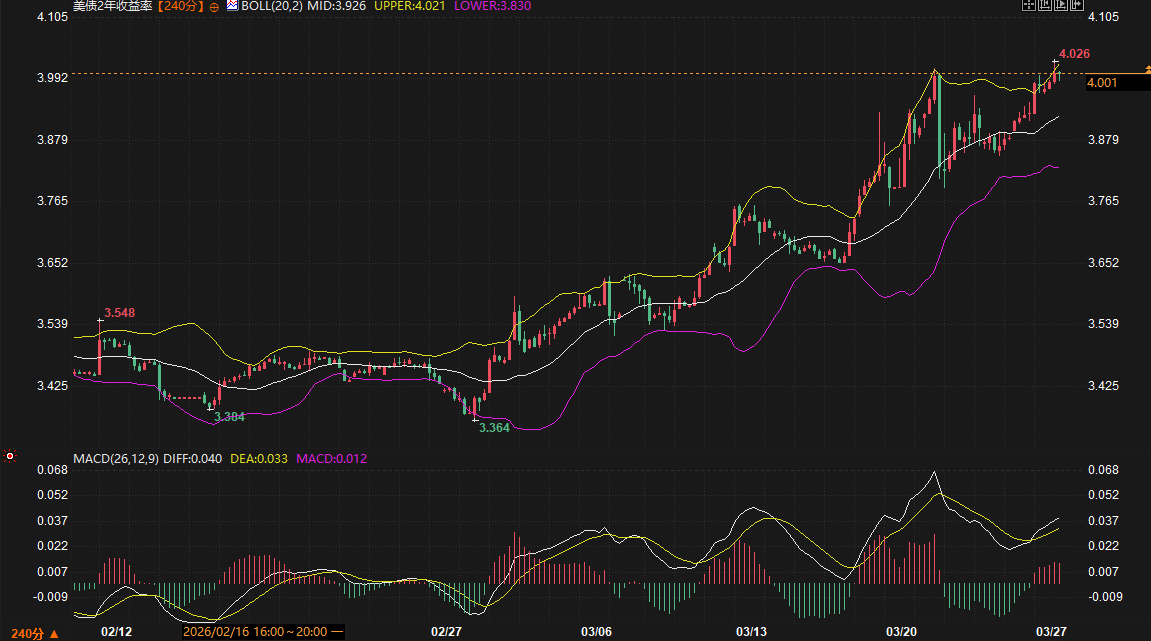The image size is (1151, 641).
Task: Click the 3.364 low price marker
Action: (494, 428)
